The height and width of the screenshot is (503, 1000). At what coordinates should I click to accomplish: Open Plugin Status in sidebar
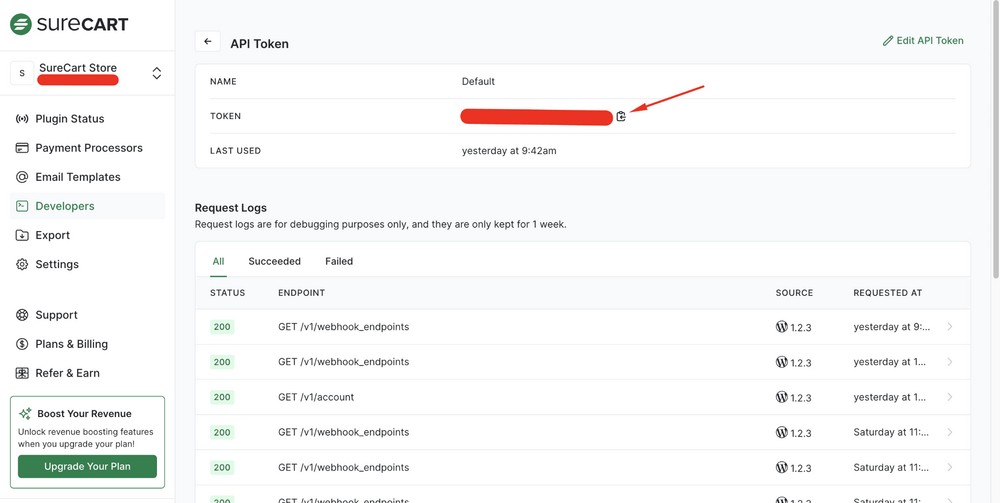(x=70, y=119)
